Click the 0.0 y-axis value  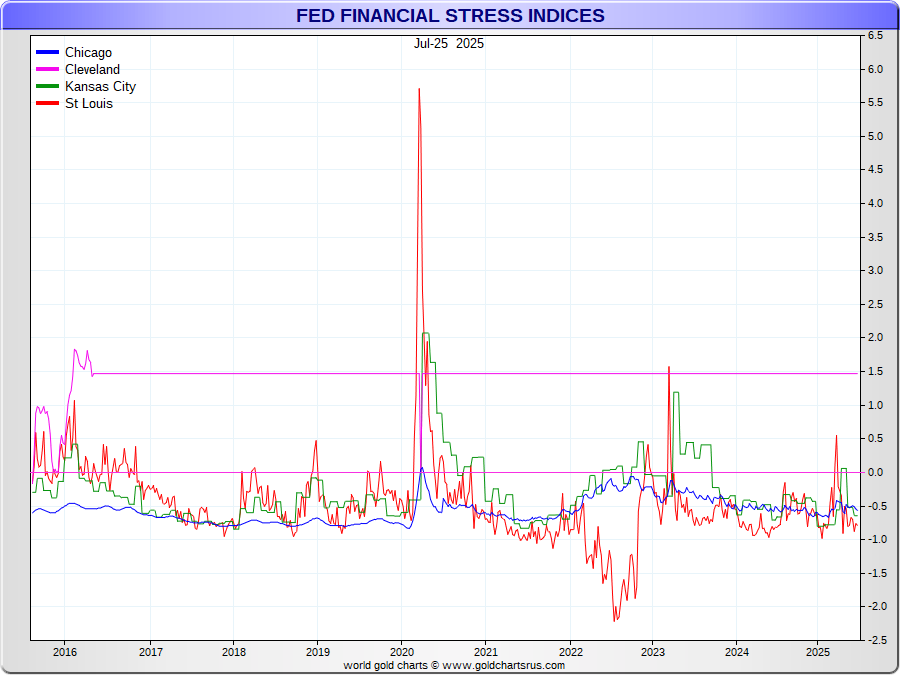click(875, 472)
